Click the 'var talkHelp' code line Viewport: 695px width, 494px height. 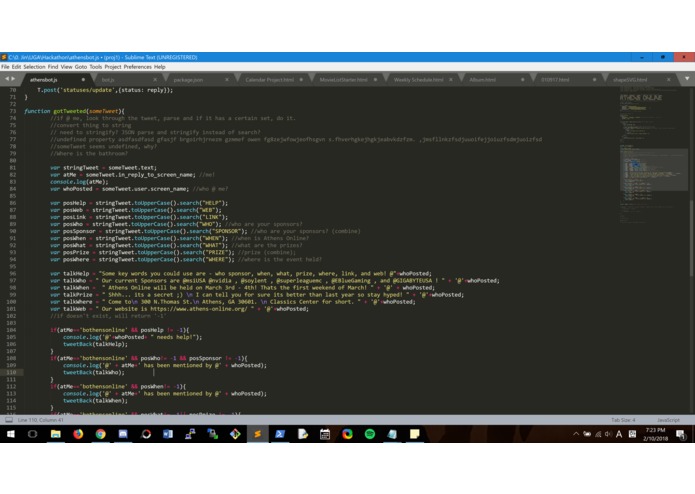[x=241, y=273]
